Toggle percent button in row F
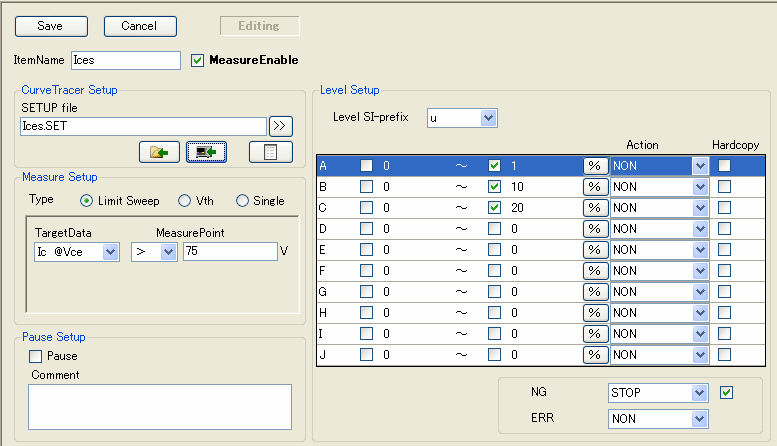Screen dimensions: 777x446 [595, 271]
